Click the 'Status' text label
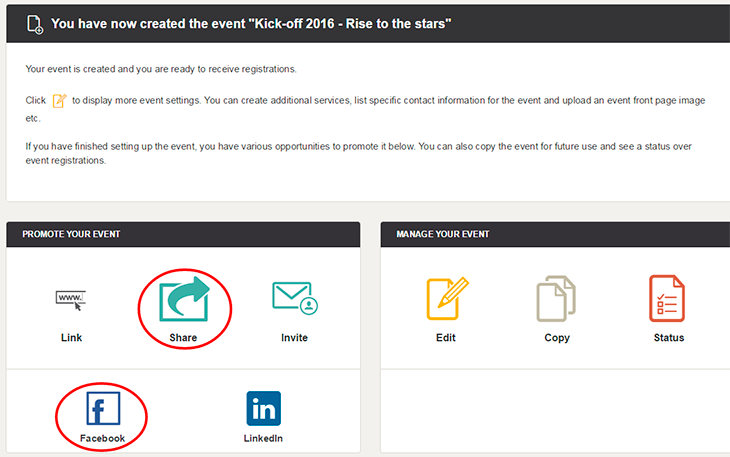 (669, 338)
